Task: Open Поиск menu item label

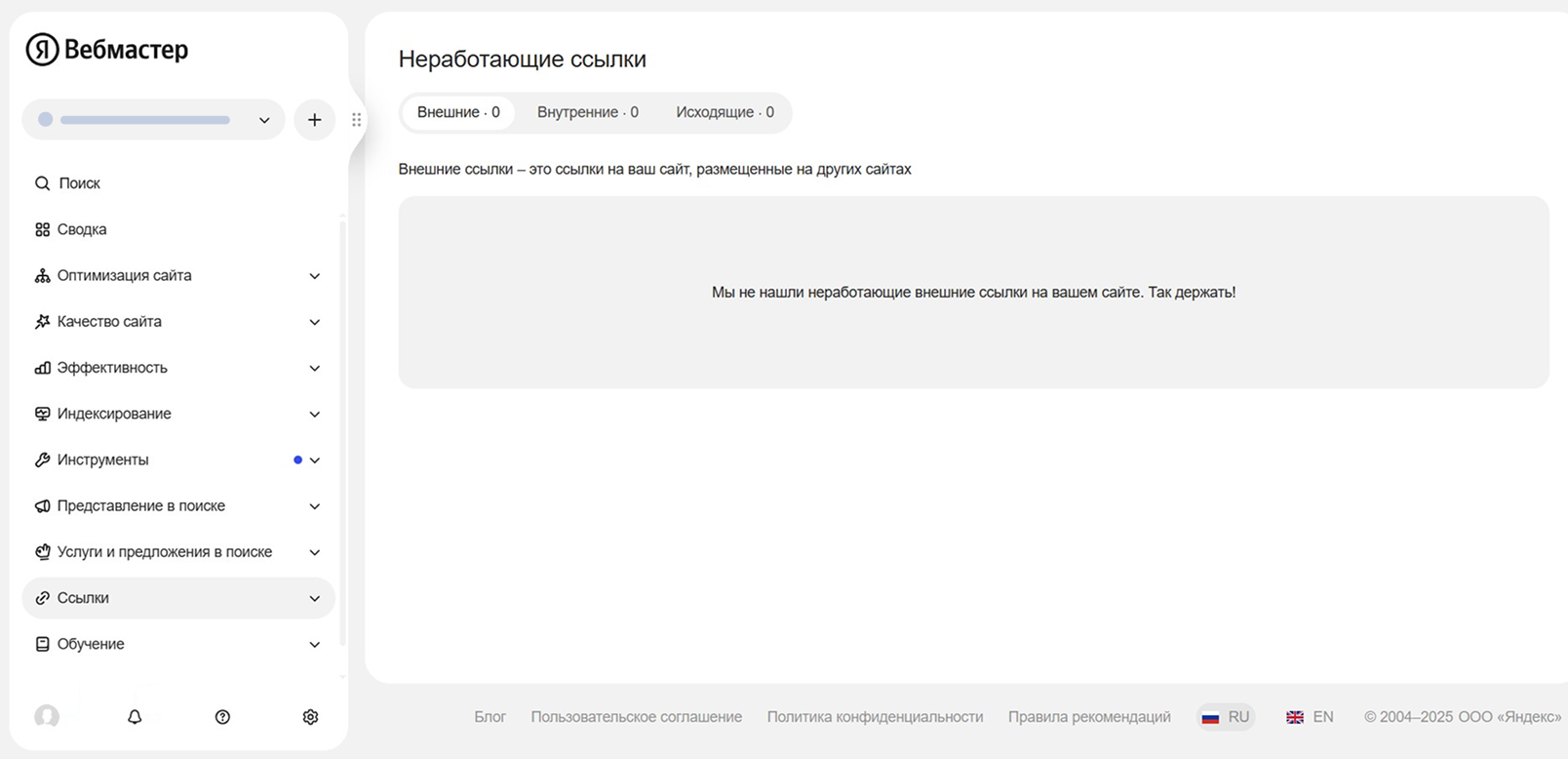Action: 80,183
